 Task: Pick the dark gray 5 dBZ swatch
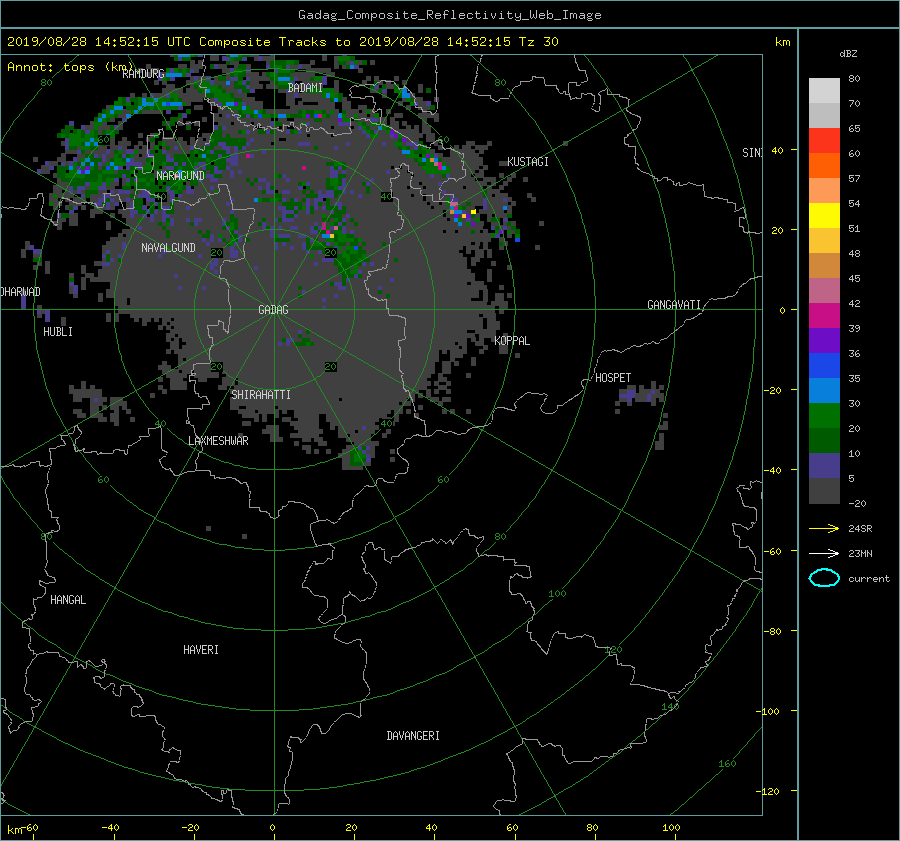point(824,491)
